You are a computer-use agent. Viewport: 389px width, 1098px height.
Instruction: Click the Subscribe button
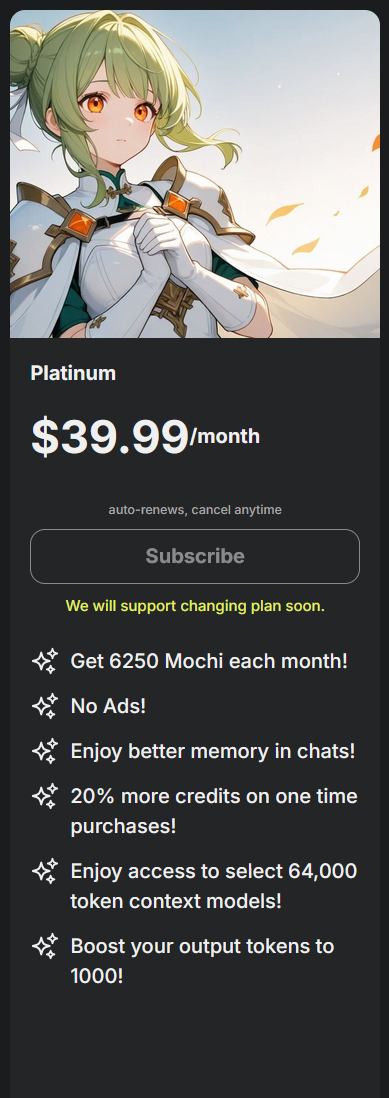click(194, 556)
